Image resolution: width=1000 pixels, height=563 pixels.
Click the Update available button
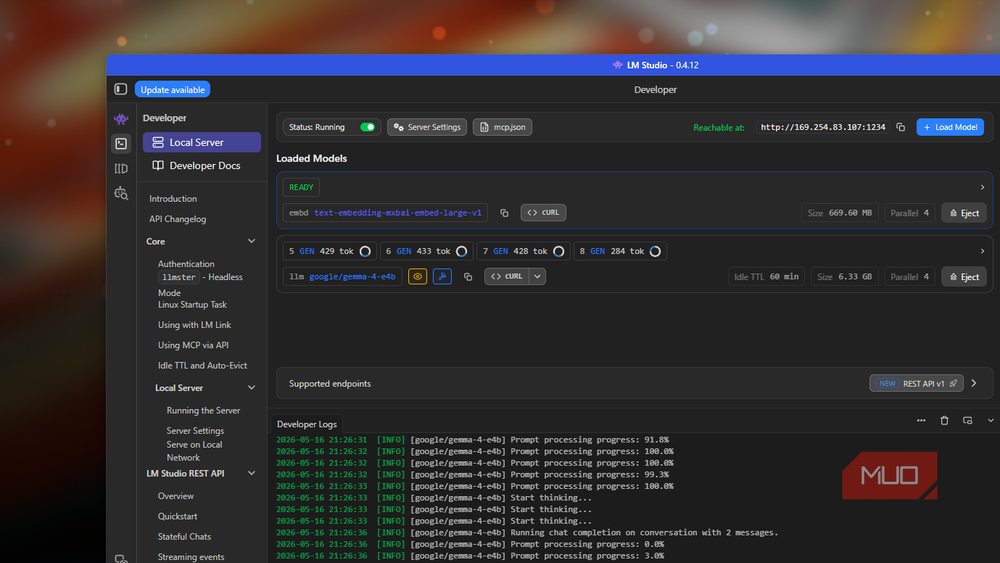pos(173,89)
